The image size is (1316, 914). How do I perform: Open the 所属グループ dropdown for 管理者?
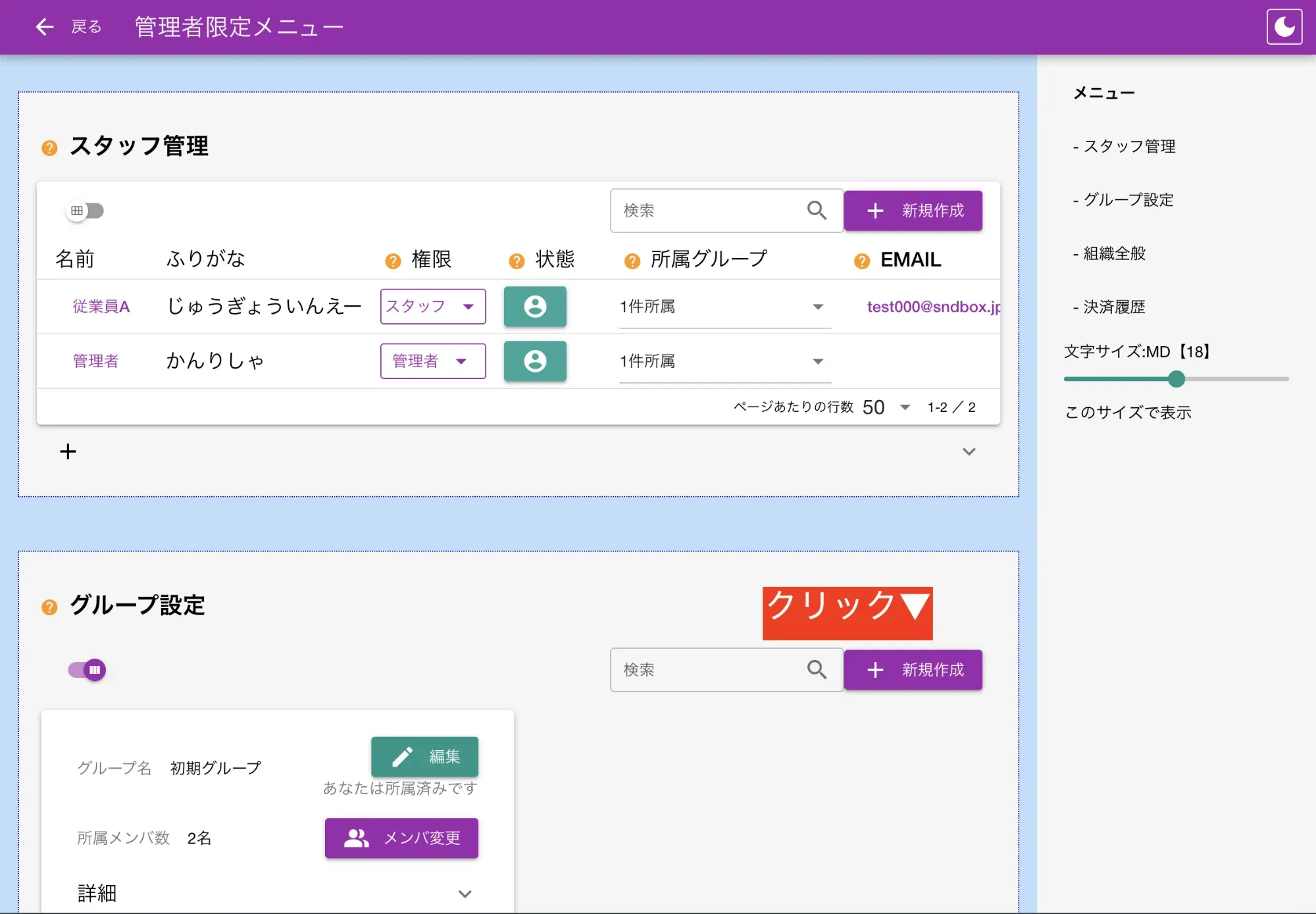[818, 361]
